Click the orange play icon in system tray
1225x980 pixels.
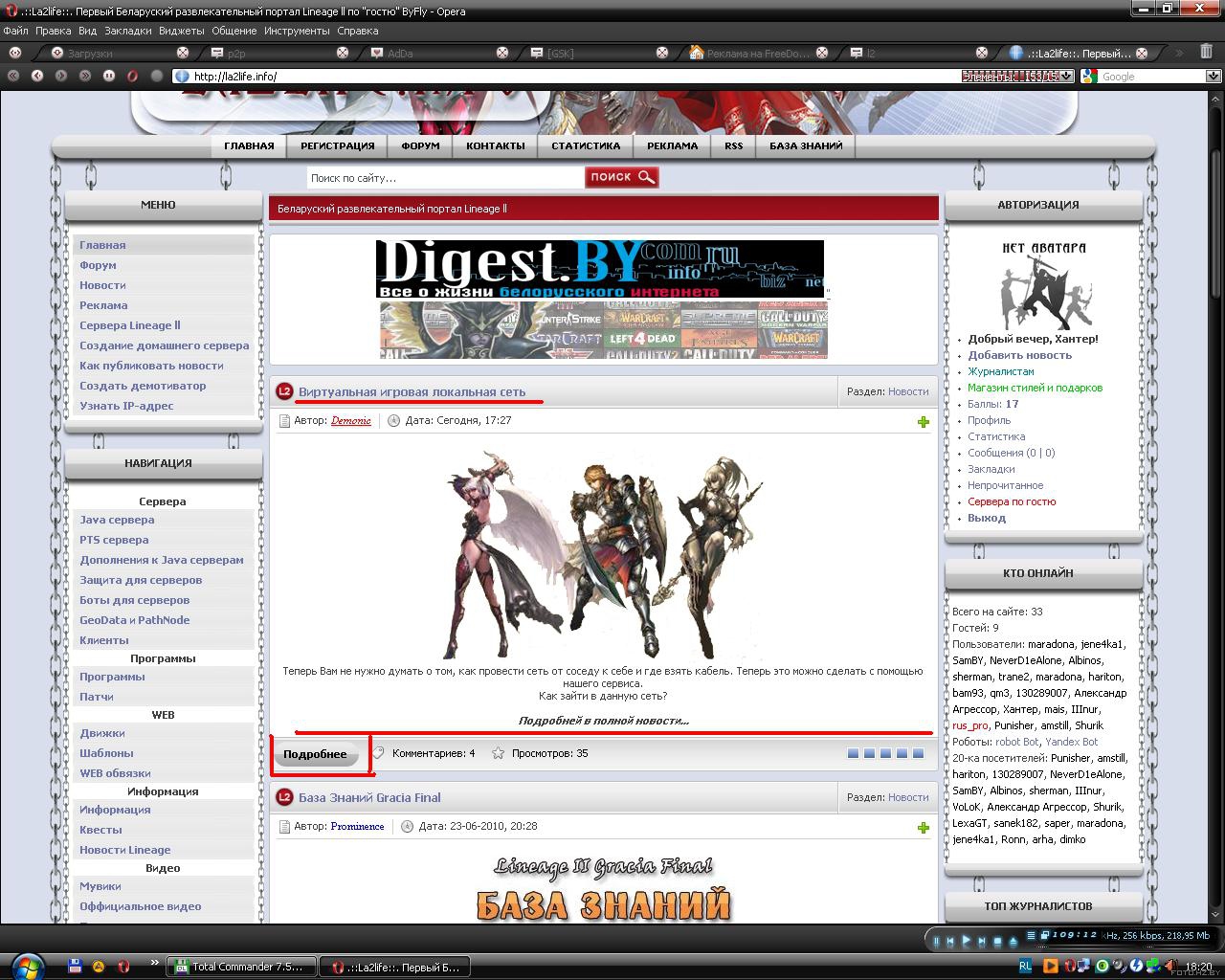click(x=1051, y=967)
